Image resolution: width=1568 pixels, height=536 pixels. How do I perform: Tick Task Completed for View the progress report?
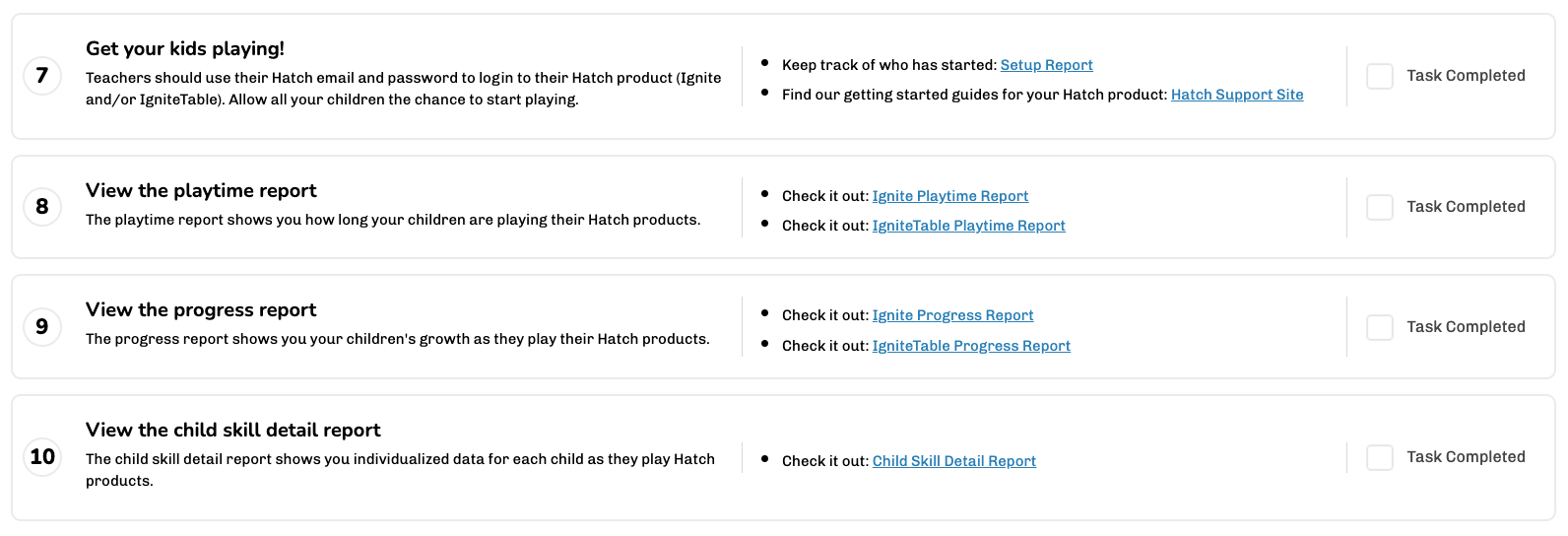1380,327
